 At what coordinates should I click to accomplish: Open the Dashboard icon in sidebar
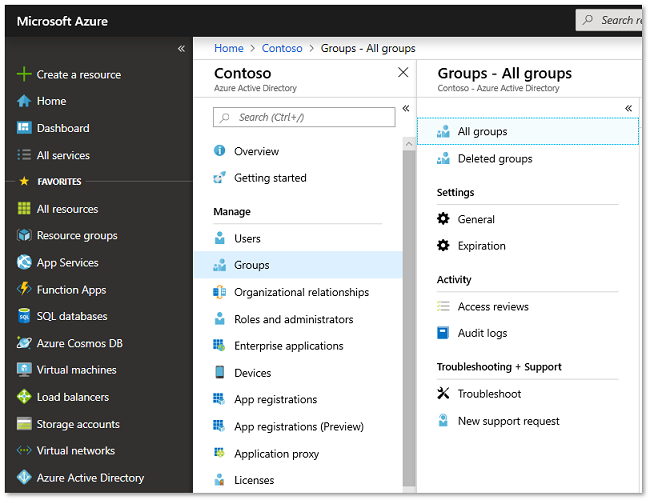(x=25, y=128)
